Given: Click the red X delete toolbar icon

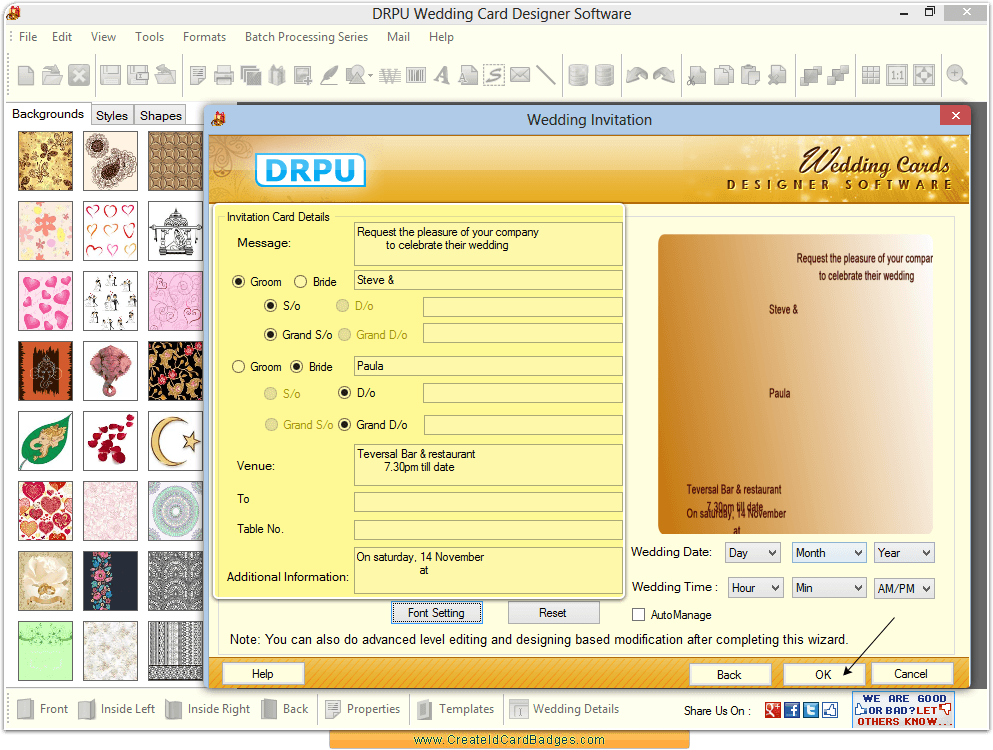Looking at the screenshot, I should 79,75.
